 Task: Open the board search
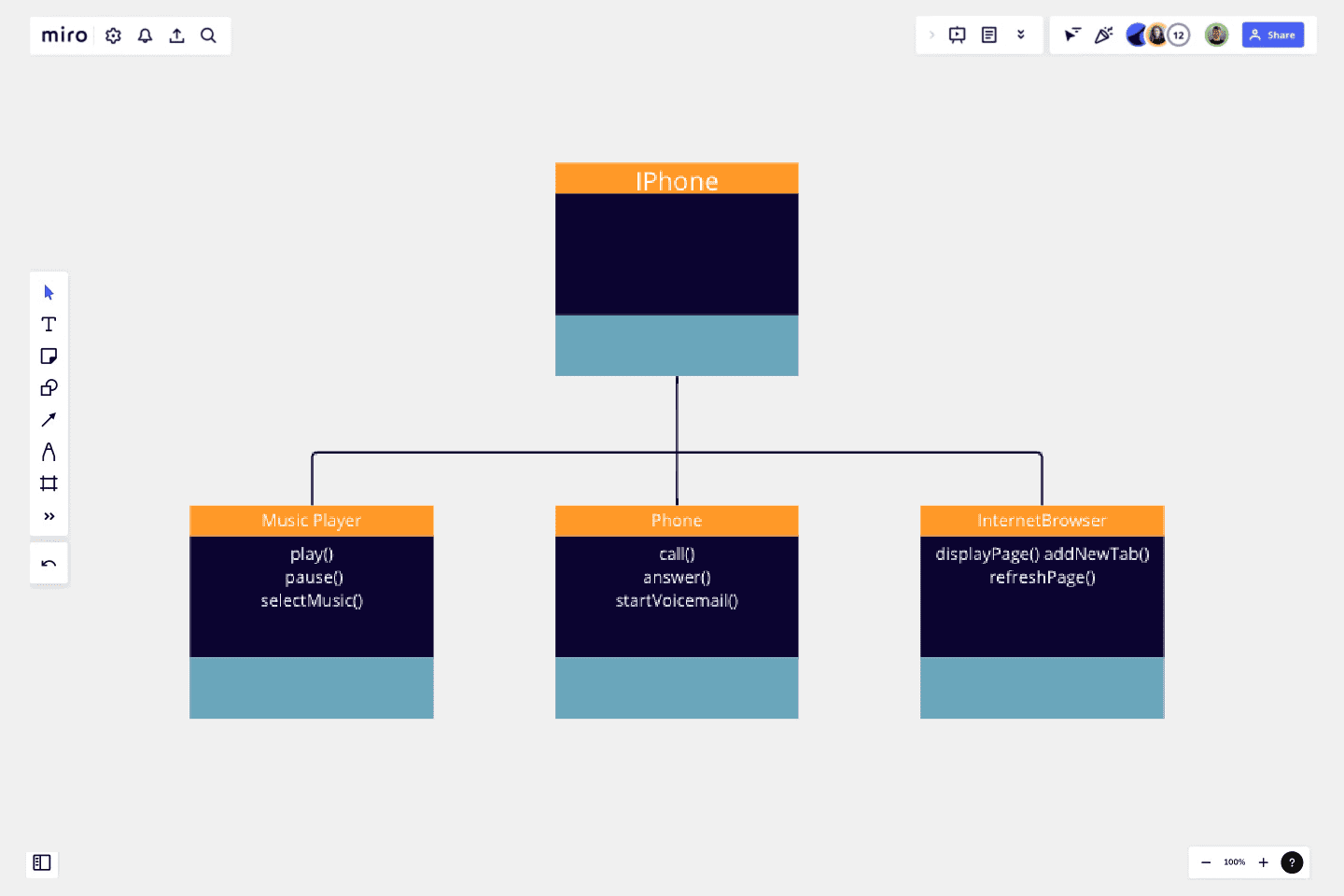tap(208, 35)
